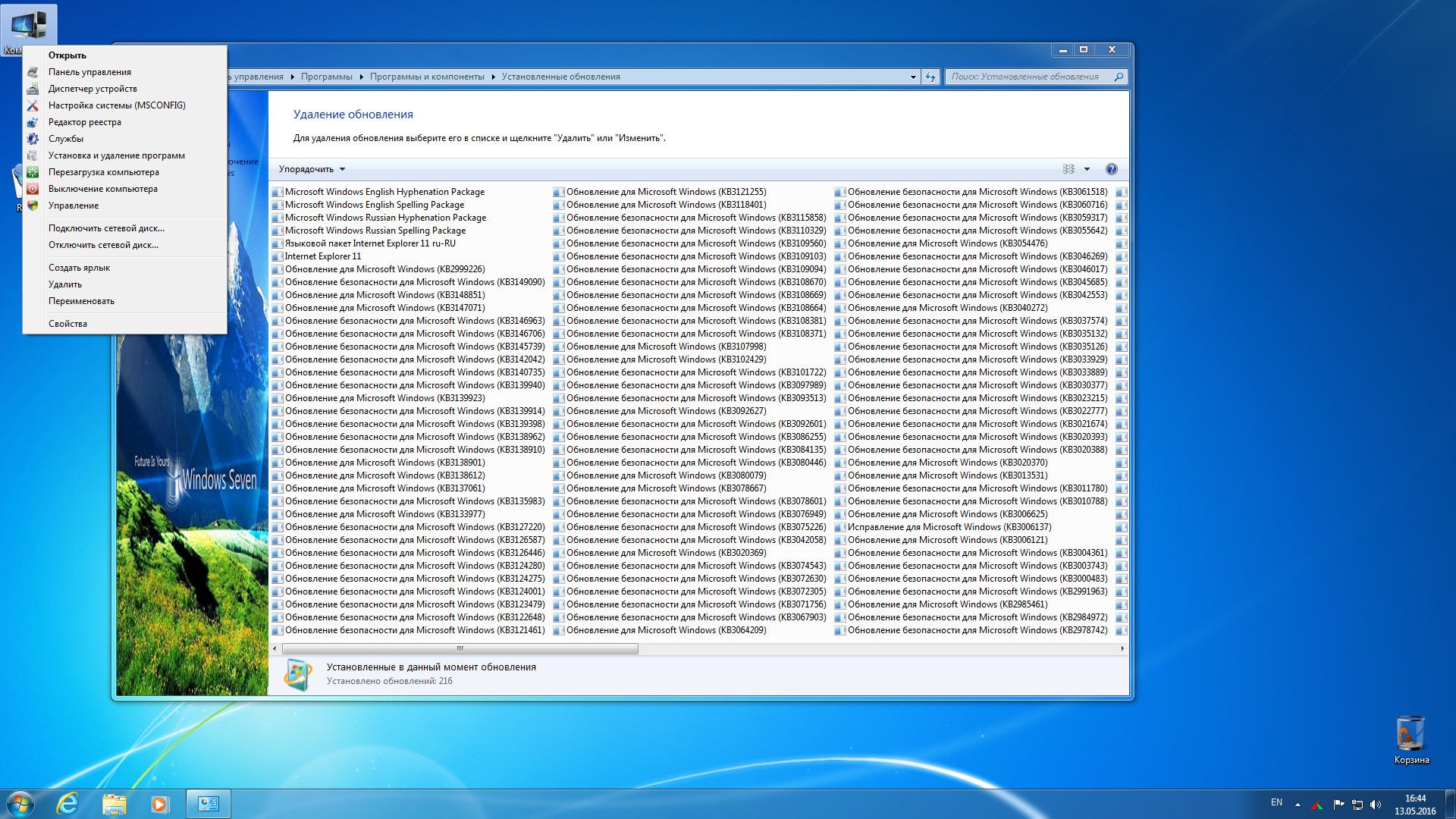
Task: Expand the view options dropdown arrow
Action: [1087, 169]
